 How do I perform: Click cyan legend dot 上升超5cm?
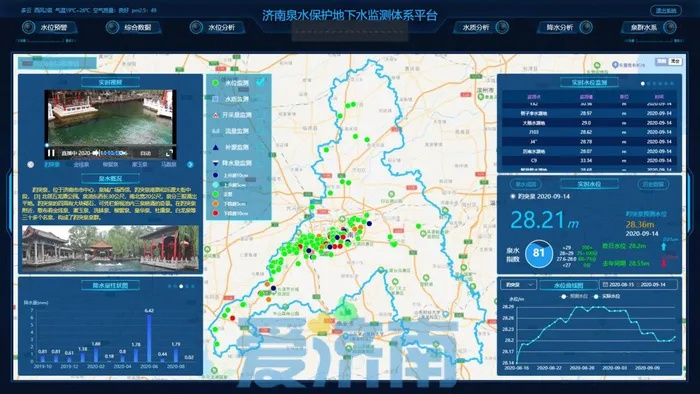pos(216,184)
